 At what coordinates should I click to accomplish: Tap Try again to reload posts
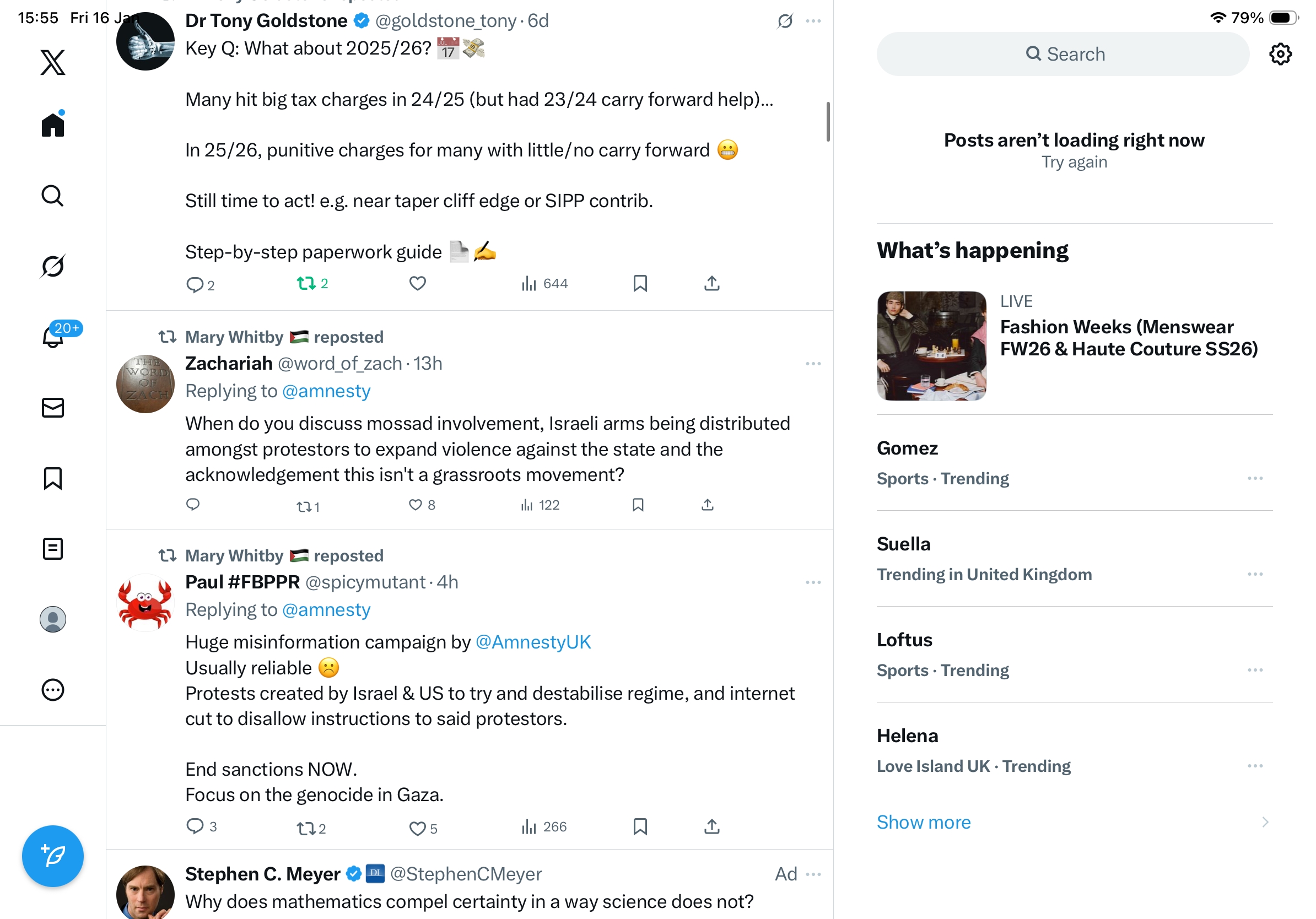(1074, 162)
